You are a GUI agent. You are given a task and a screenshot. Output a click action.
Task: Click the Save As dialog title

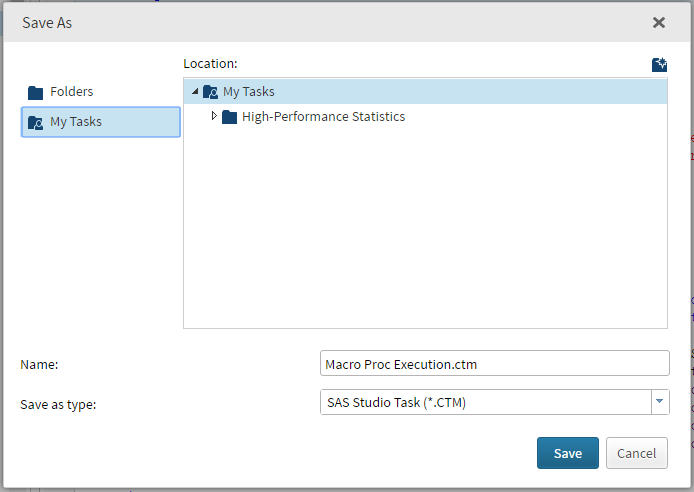47,22
